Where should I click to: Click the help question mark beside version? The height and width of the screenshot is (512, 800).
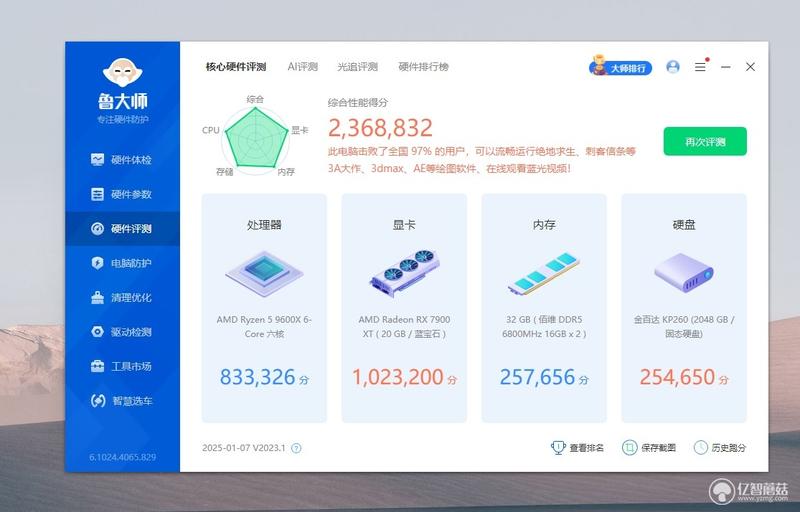[296, 448]
